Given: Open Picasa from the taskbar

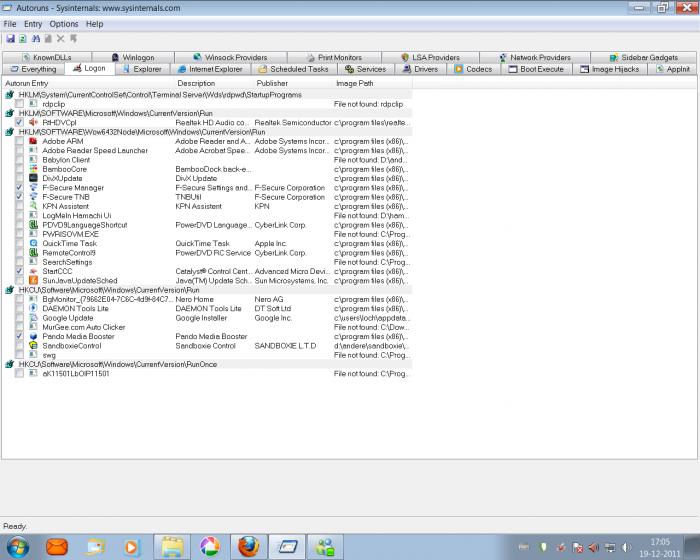Looking at the screenshot, I should [210, 547].
